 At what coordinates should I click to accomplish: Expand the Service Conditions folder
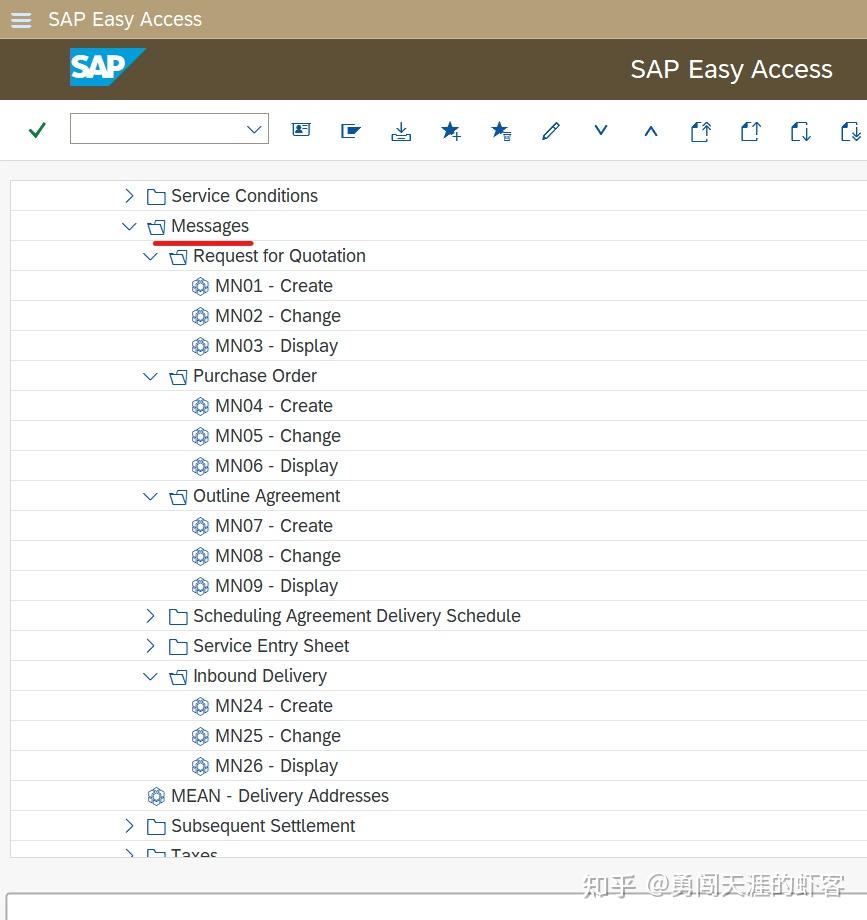pyautogui.click(x=129, y=196)
